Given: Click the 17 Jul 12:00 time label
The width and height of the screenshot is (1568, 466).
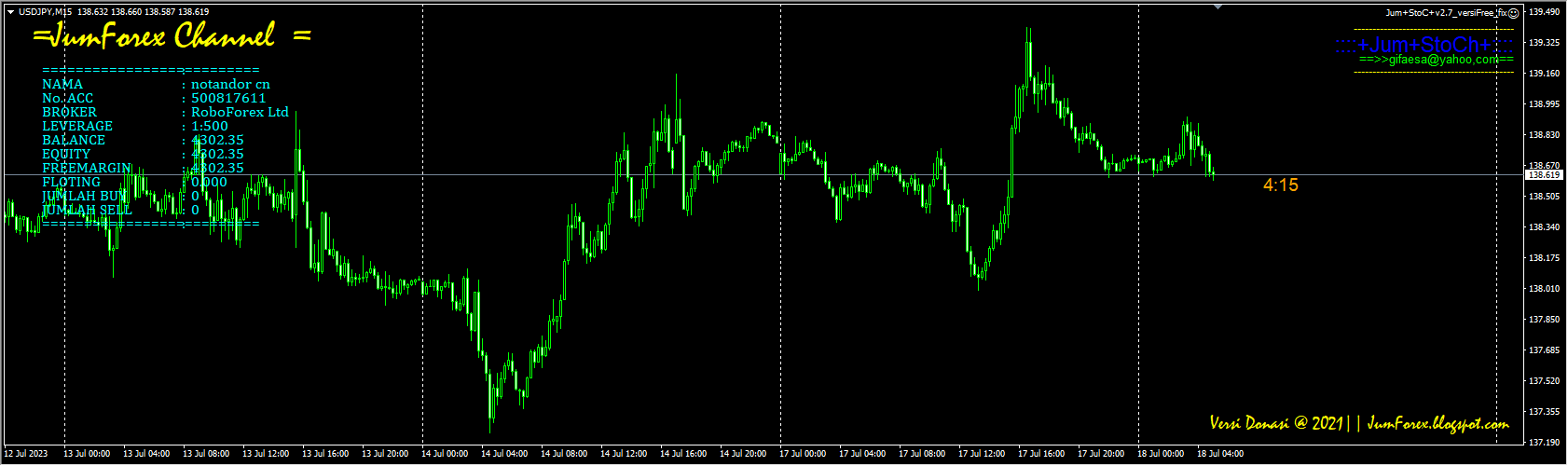Looking at the screenshot, I should pyautogui.click(x=982, y=454).
